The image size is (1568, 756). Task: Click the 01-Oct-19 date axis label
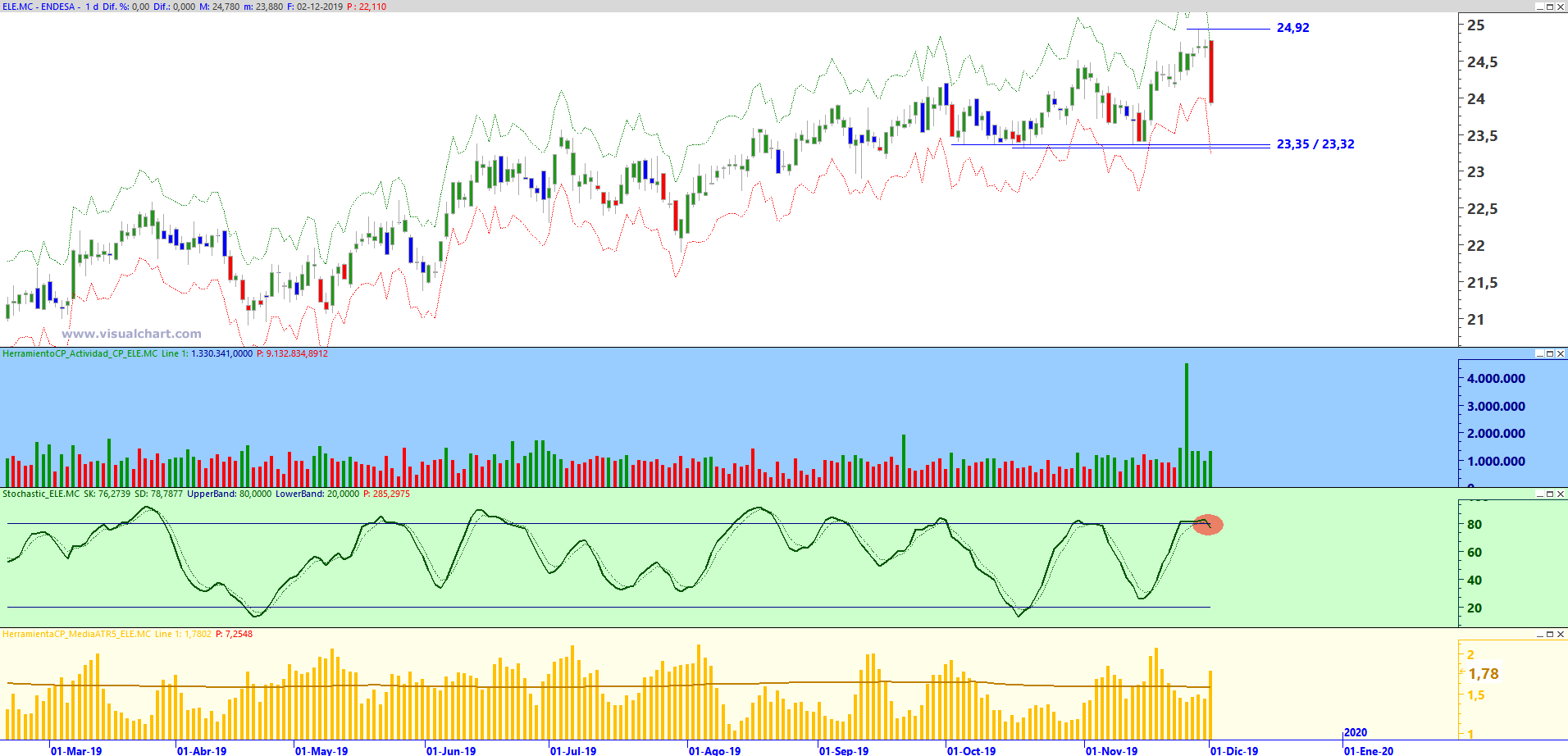pyautogui.click(x=972, y=750)
